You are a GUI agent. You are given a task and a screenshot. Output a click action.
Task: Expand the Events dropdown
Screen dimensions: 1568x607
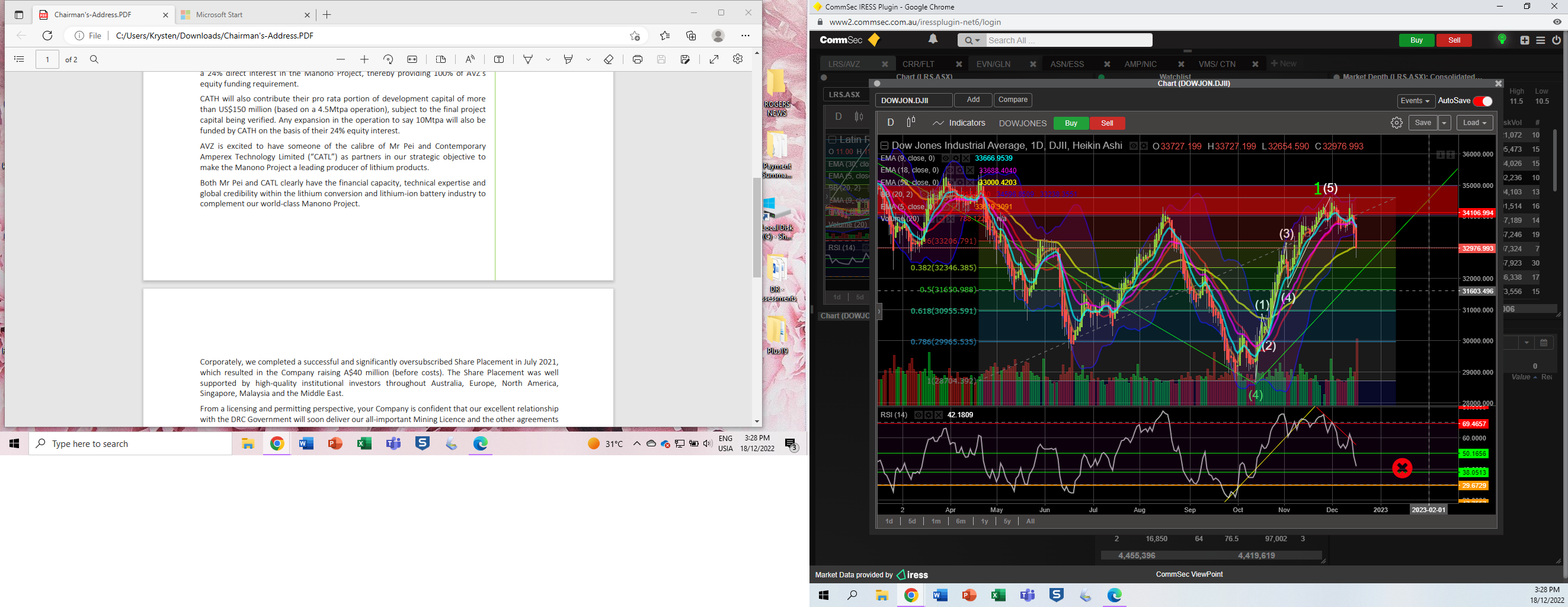tap(1416, 101)
